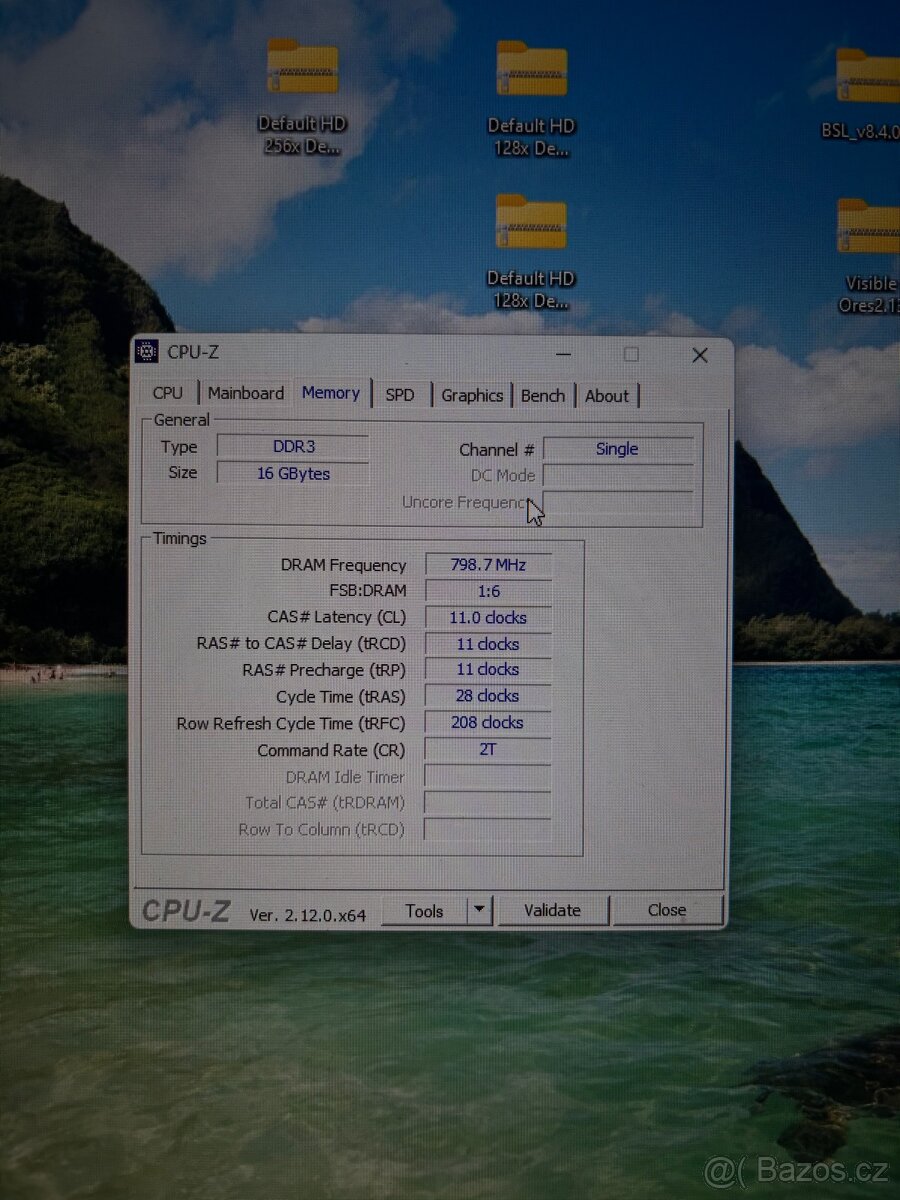Click the 798.7 MHz DRAM Frequency value
Image resolution: width=900 pixels, height=1200 pixels.
488,564
